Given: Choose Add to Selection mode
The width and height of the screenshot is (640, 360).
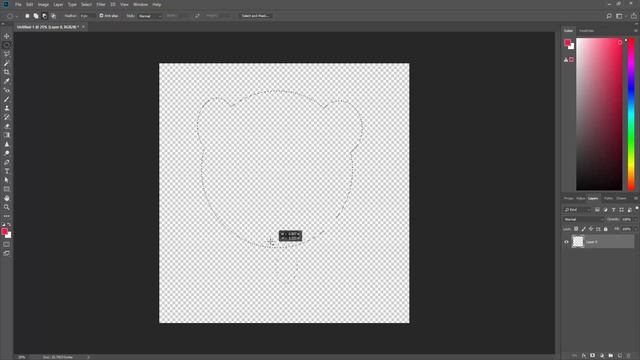Looking at the screenshot, I should click(x=36, y=16).
